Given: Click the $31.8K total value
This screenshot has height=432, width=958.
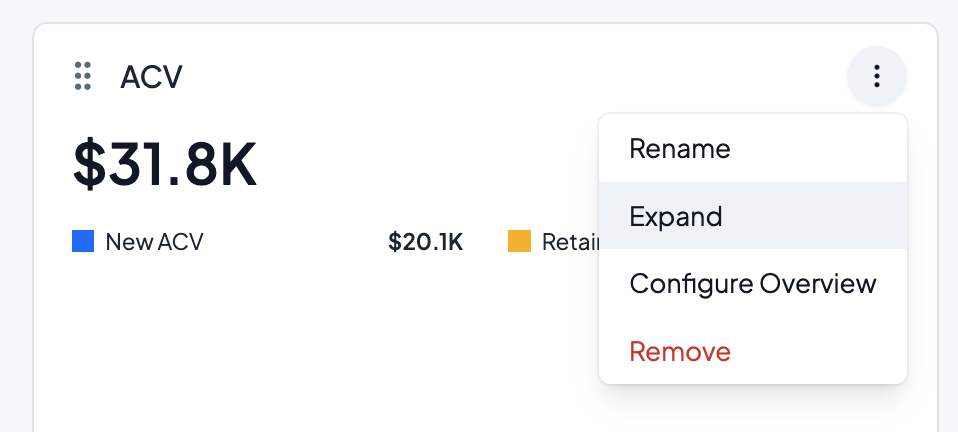Looking at the screenshot, I should click(x=165, y=165).
